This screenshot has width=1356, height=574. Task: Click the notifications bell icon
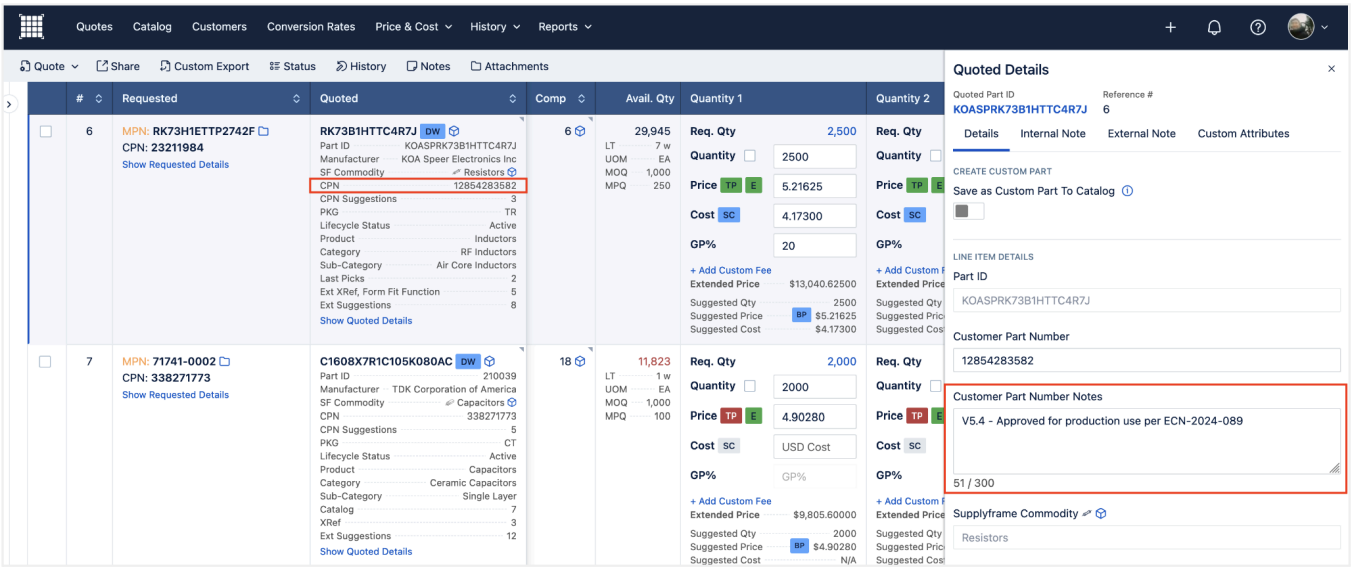pyautogui.click(x=1214, y=27)
